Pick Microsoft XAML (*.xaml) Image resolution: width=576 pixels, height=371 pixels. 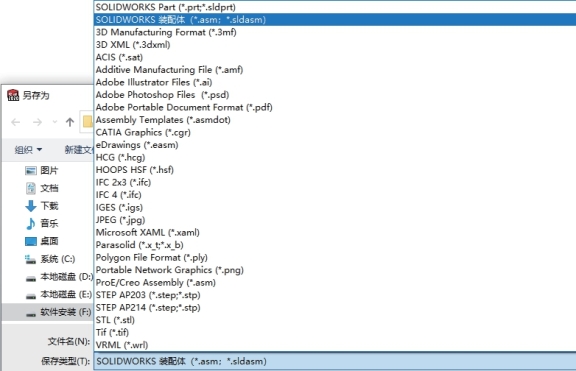click(335, 232)
